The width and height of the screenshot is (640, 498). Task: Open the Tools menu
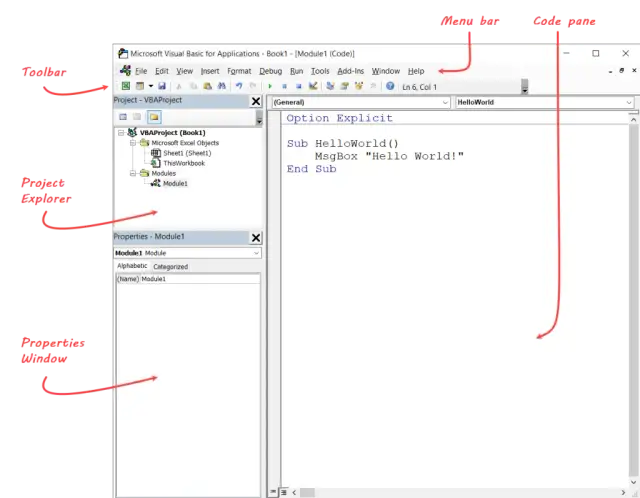320,71
